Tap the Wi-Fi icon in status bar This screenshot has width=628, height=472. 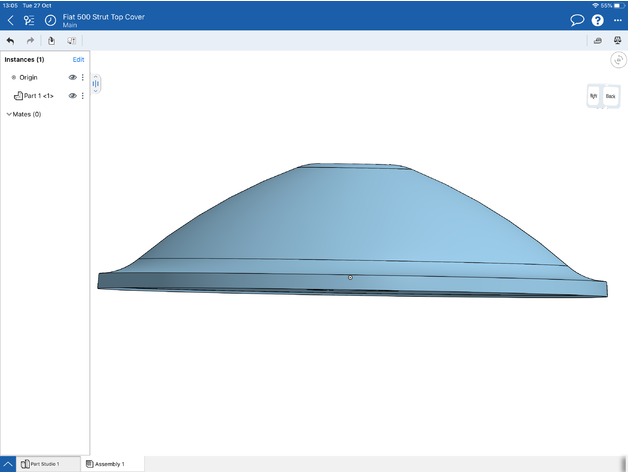(595, 6)
